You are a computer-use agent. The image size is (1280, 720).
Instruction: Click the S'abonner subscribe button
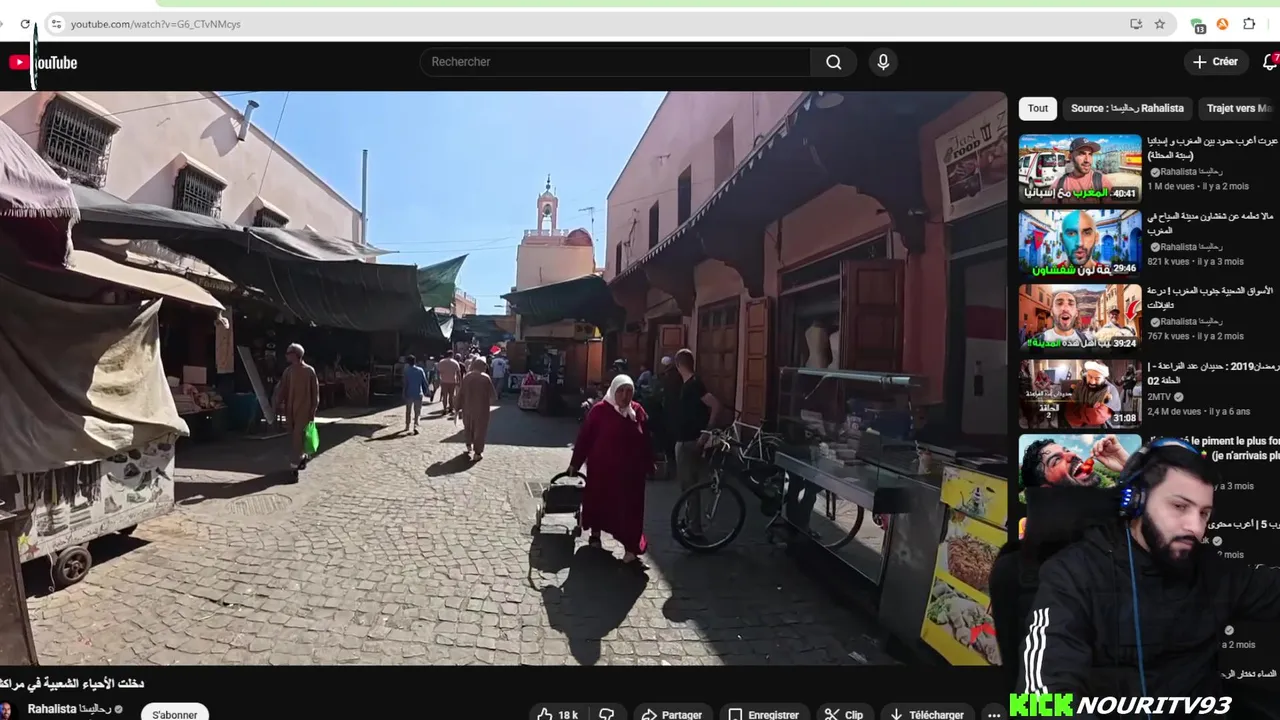point(175,713)
